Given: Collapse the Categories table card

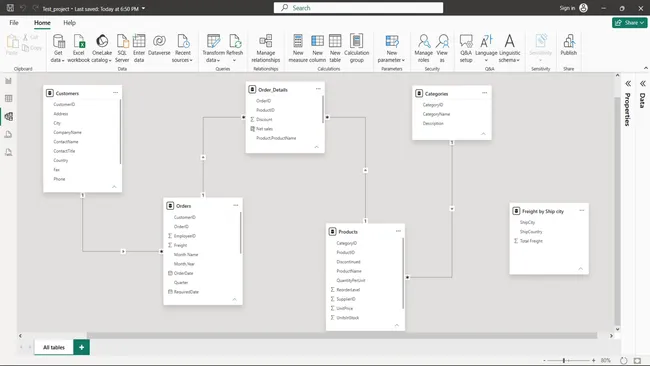Looking at the screenshot, I should [x=483, y=134].
